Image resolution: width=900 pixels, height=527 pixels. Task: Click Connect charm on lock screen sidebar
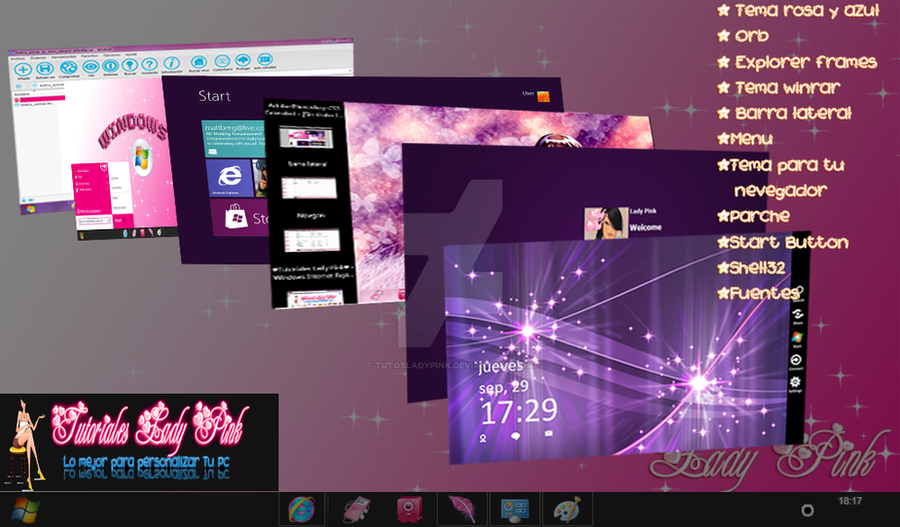point(796,362)
